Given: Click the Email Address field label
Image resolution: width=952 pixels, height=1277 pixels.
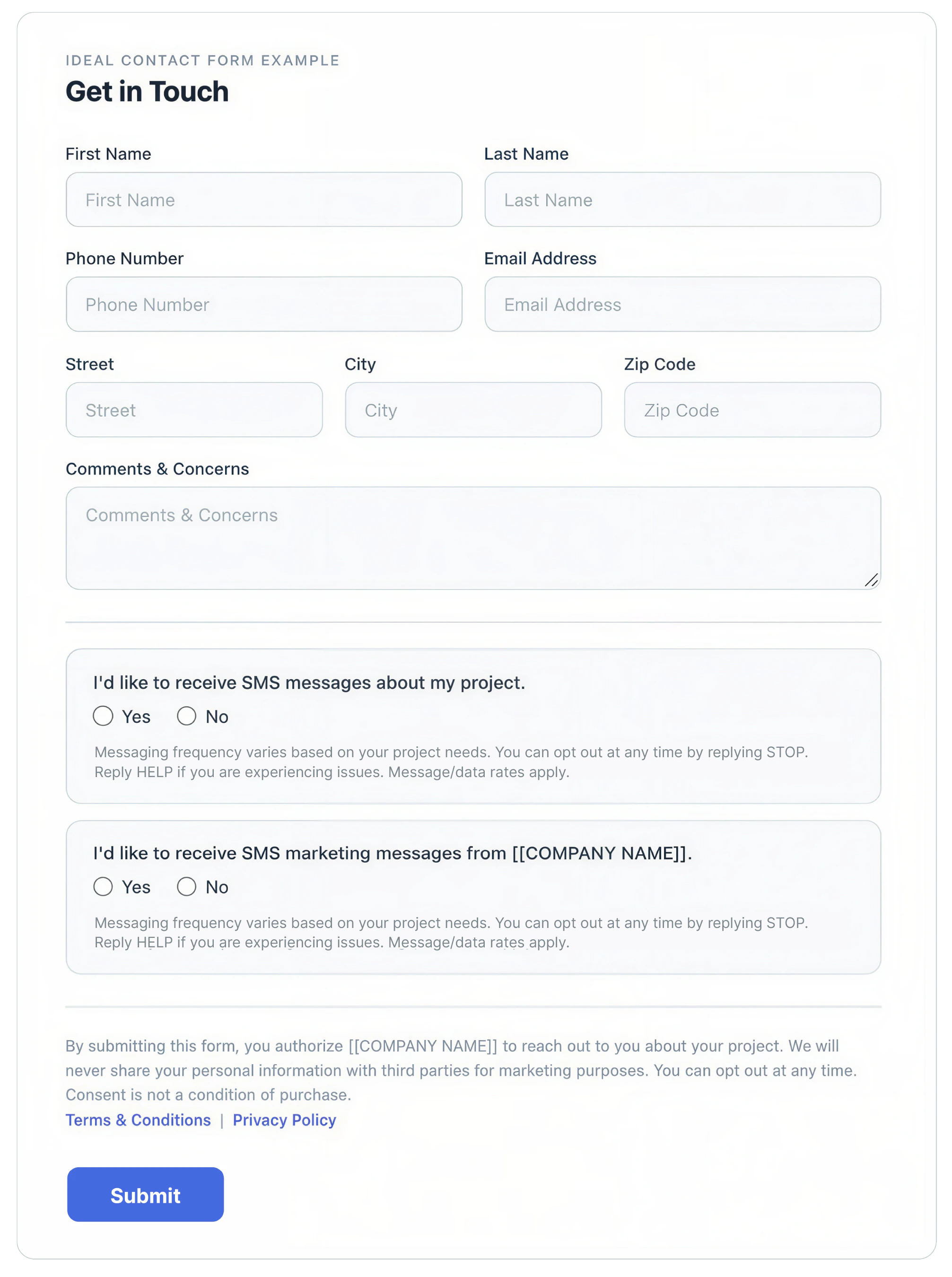Looking at the screenshot, I should [540, 258].
